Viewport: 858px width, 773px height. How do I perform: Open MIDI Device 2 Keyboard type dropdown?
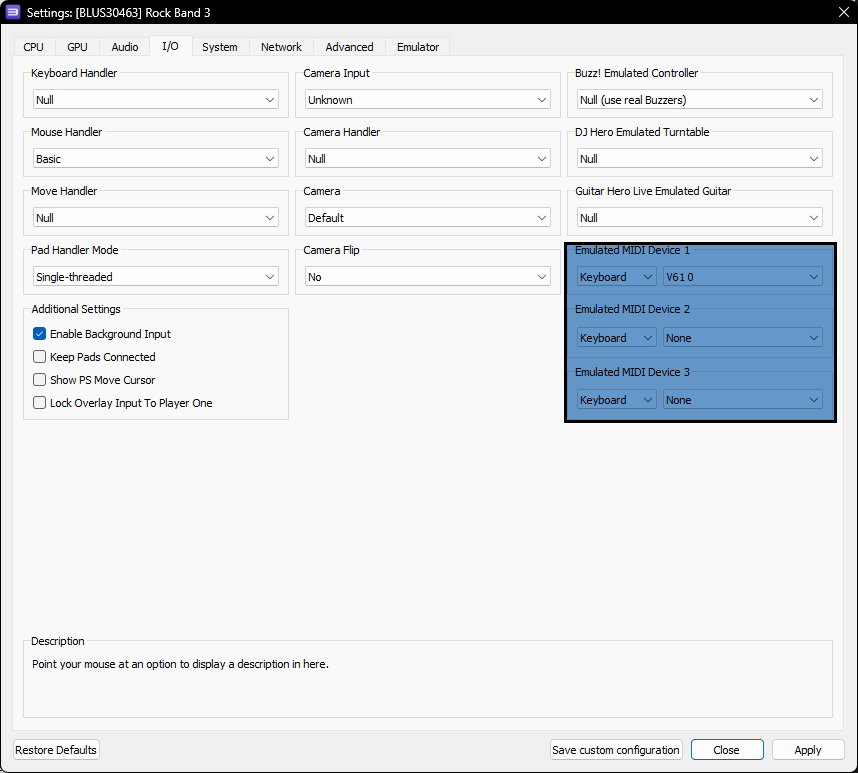click(617, 338)
